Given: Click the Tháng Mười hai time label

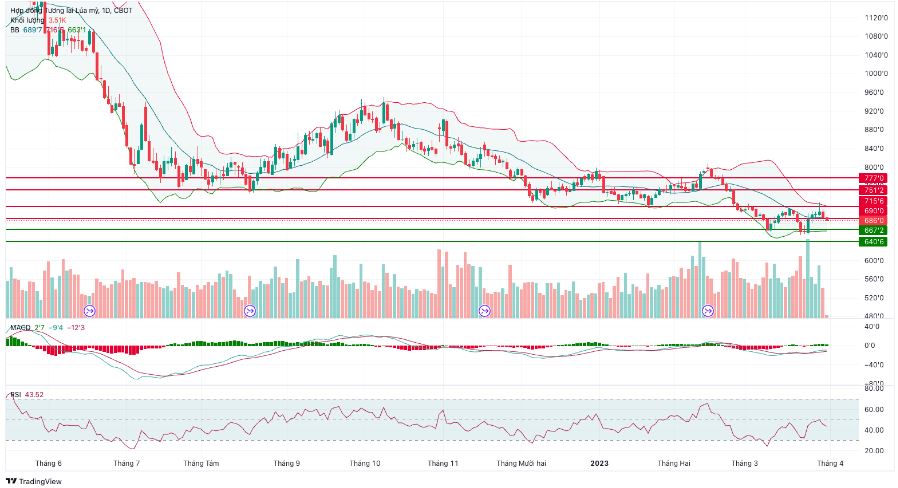Looking at the screenshot, I should [521, 463].
